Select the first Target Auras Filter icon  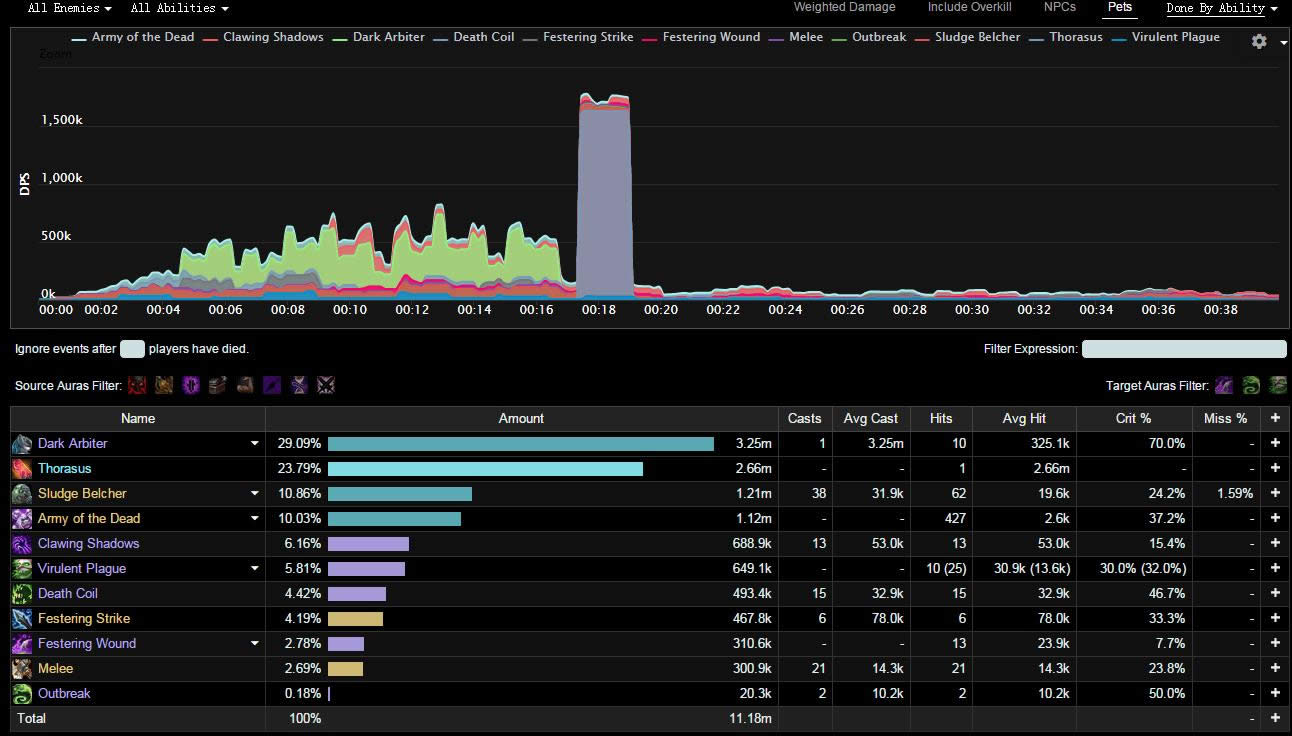tap(1224, 385)
